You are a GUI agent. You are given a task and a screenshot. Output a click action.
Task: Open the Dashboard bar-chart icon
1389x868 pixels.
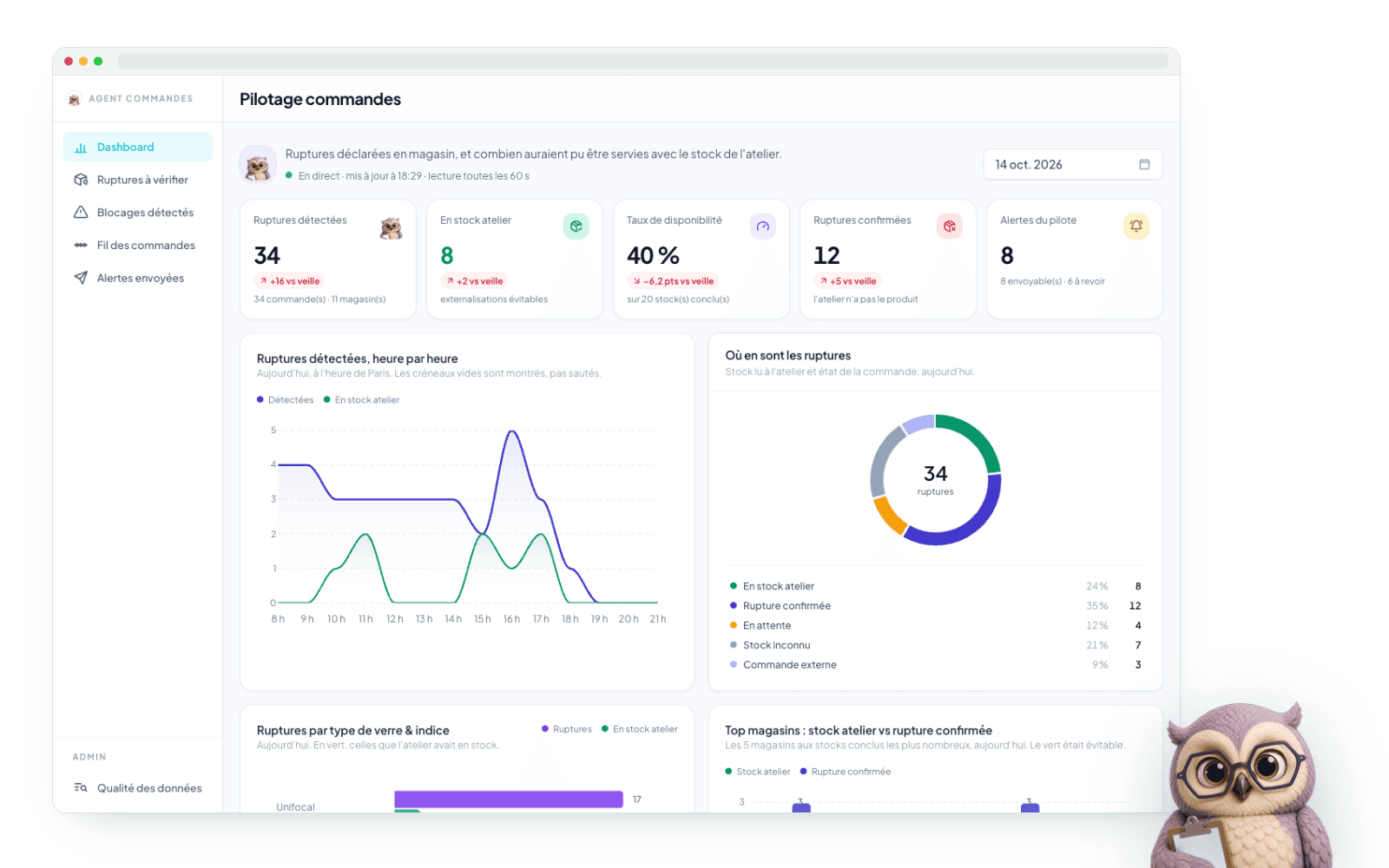click(x=81, y=148)
